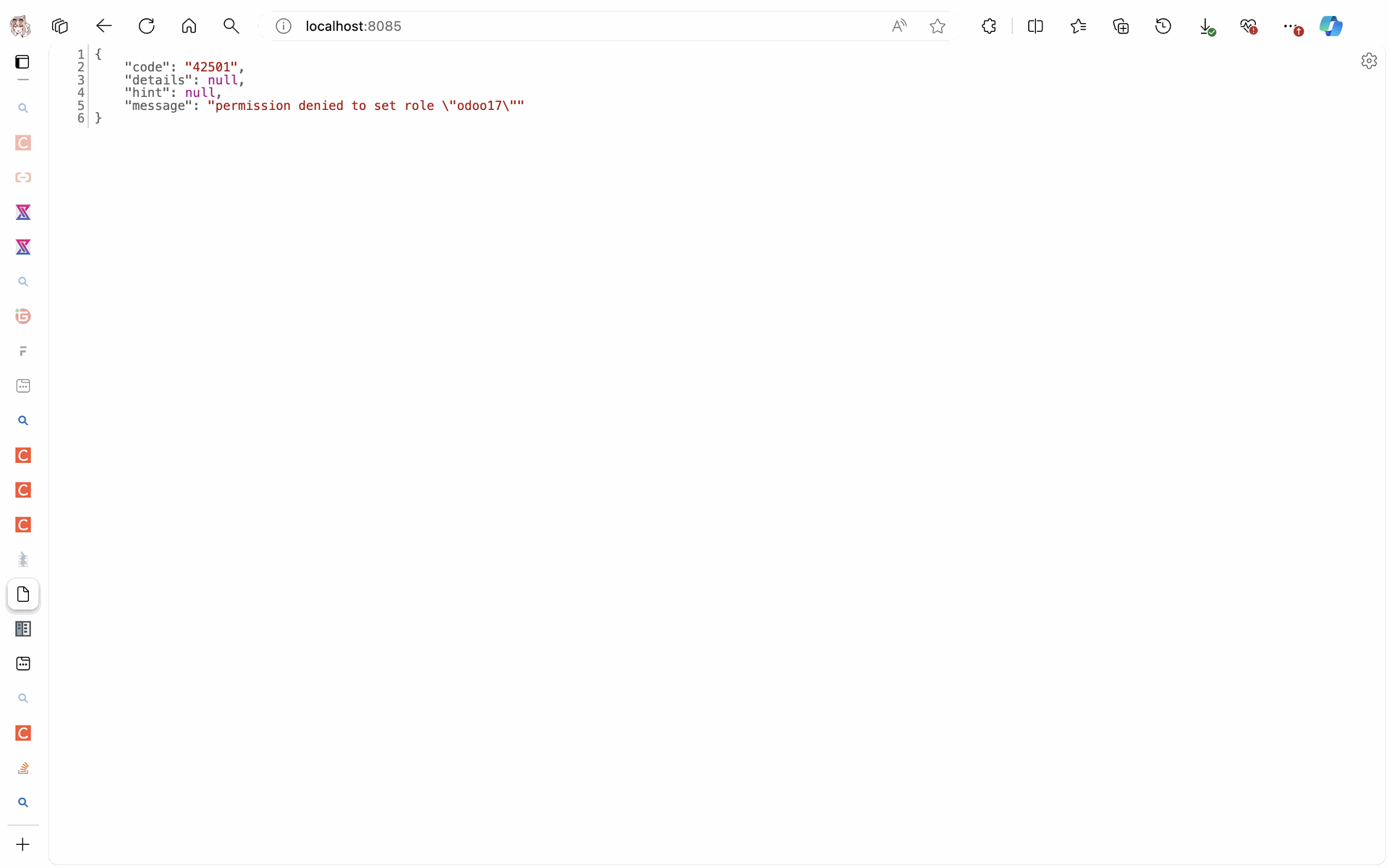Click the "message" key
Viewport: 1389px width, 868px height.
(x=158, y=106)
